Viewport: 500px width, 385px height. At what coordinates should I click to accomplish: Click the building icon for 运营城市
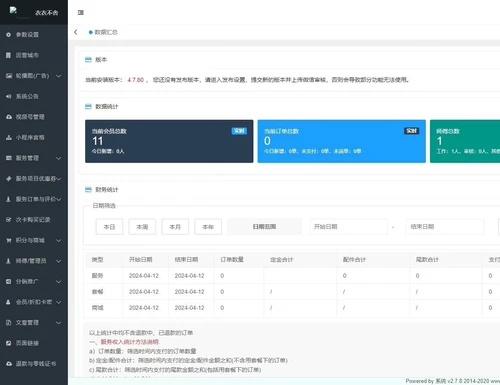tap(8, 55)
